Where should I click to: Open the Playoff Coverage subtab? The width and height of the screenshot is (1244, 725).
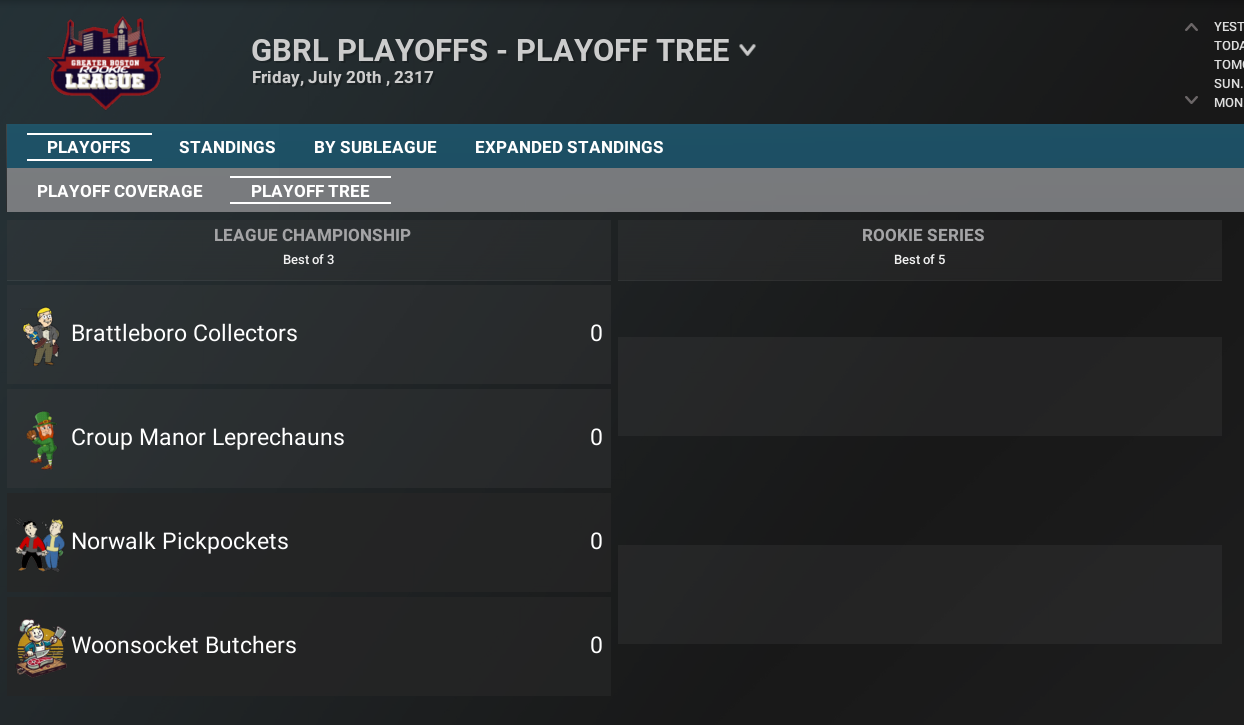coord(120,191)
